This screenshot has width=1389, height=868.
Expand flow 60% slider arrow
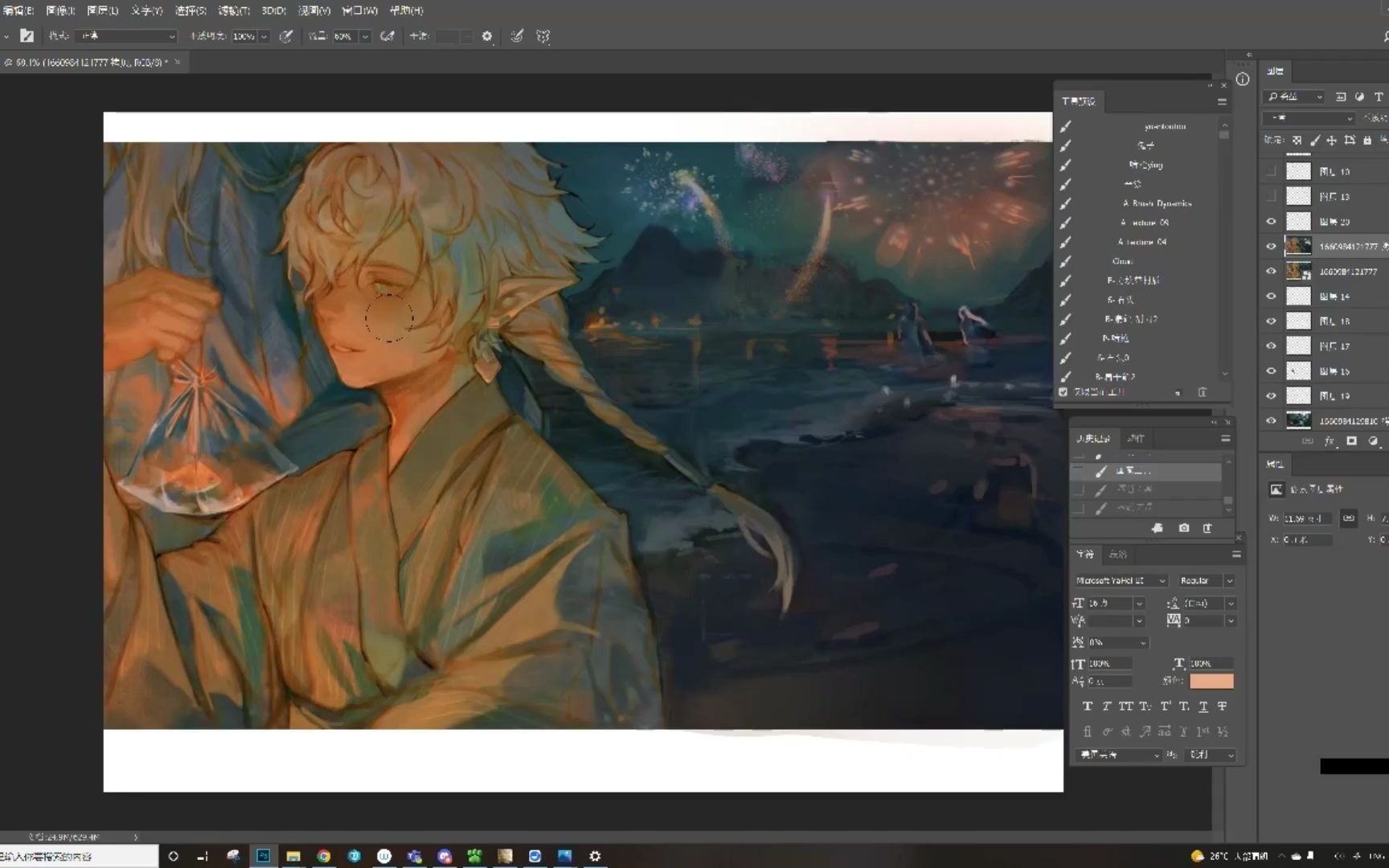pos(365,36)
